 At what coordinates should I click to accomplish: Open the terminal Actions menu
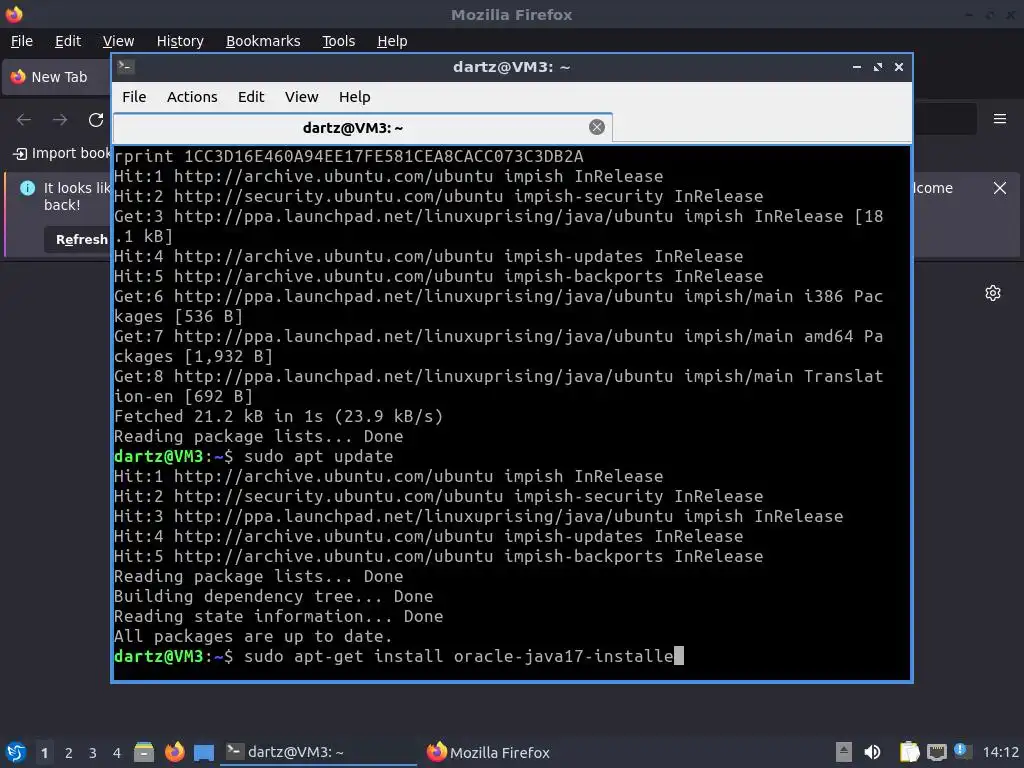[x=192, y=97]
